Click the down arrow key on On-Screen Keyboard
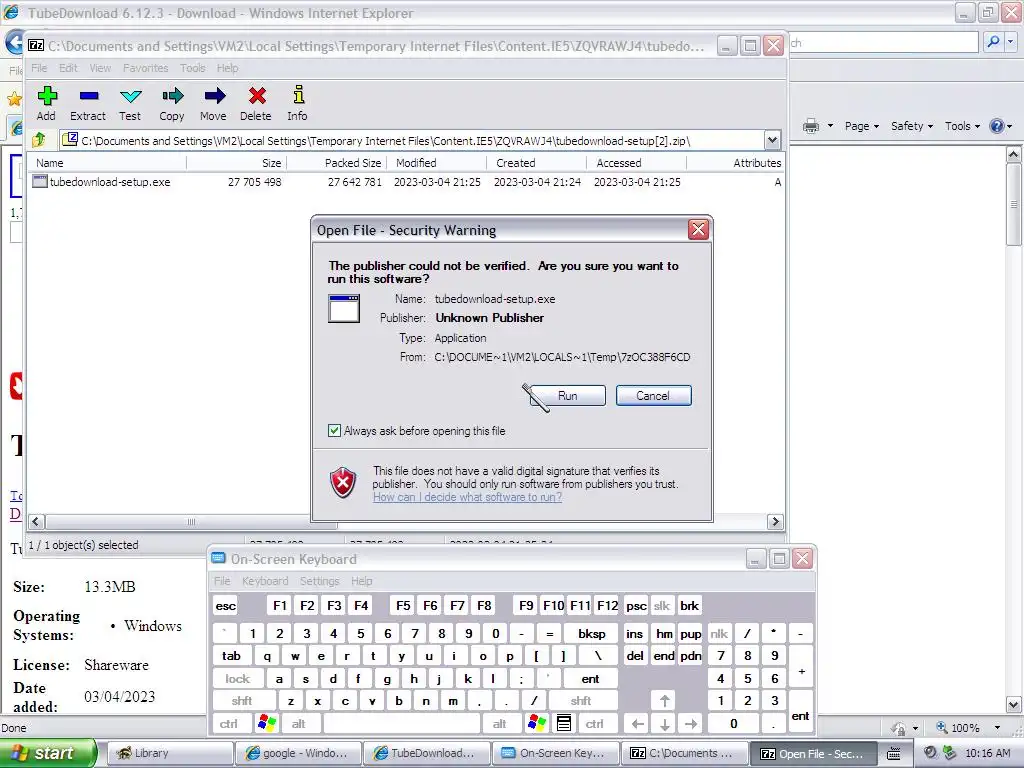The width and height of the screenshot is (1024, 768). click(664, 723)
